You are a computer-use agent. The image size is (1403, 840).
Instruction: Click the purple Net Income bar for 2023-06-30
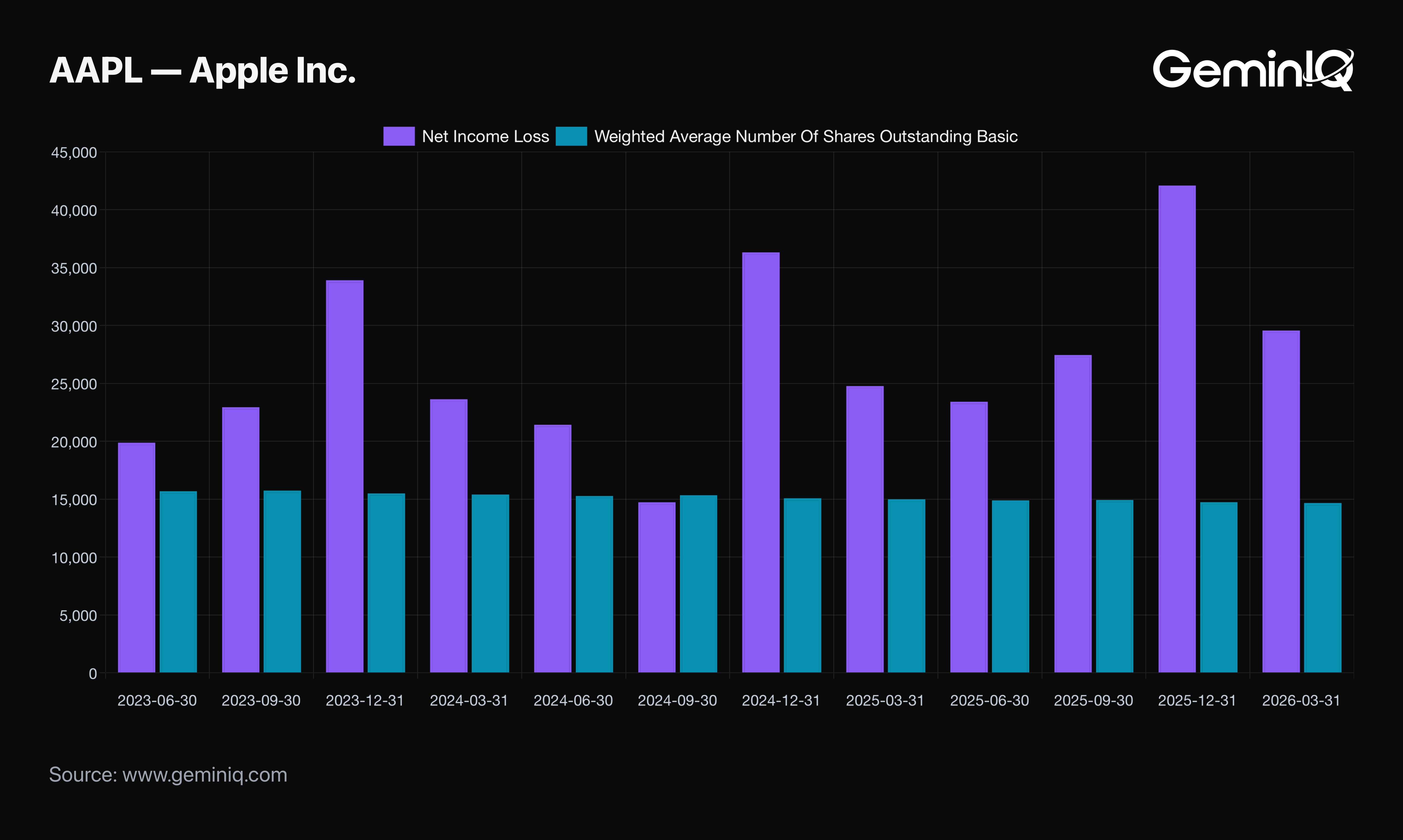(136, 558)
